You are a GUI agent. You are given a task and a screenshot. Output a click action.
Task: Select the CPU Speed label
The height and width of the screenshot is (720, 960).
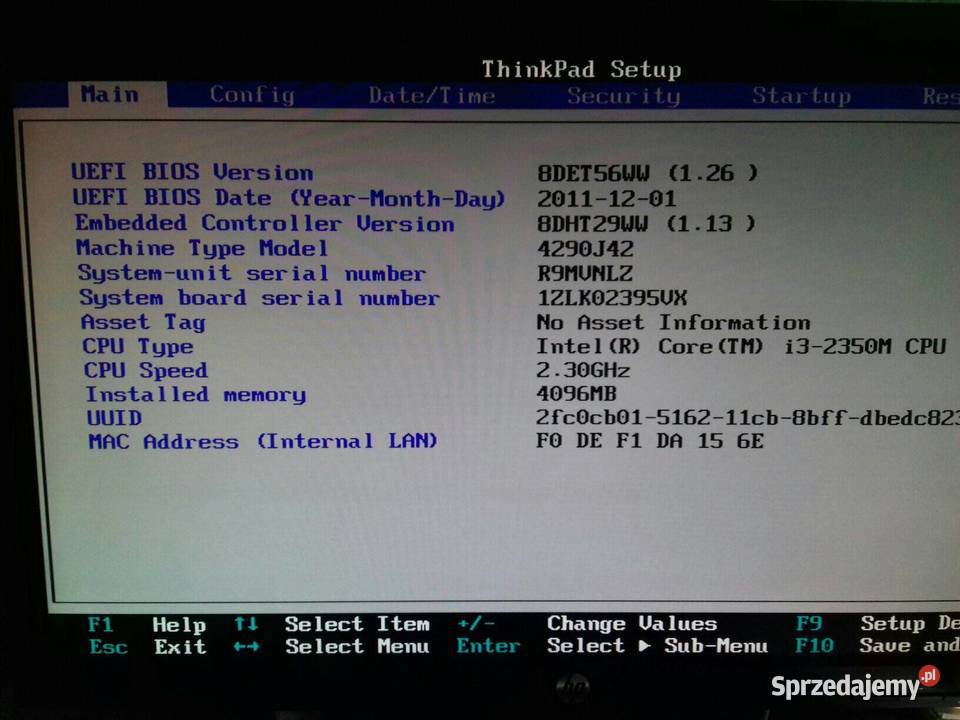[x=146, y=370]
